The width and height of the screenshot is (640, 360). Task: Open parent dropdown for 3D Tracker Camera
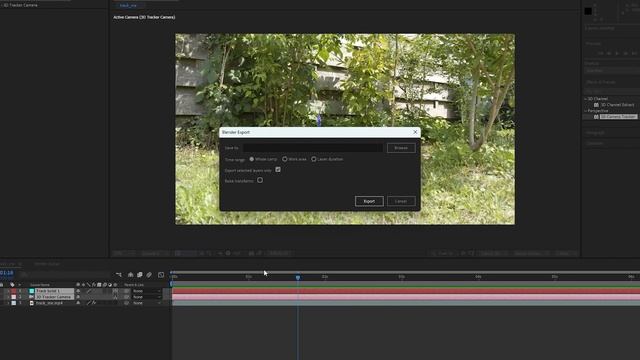(x=147, y=297)
